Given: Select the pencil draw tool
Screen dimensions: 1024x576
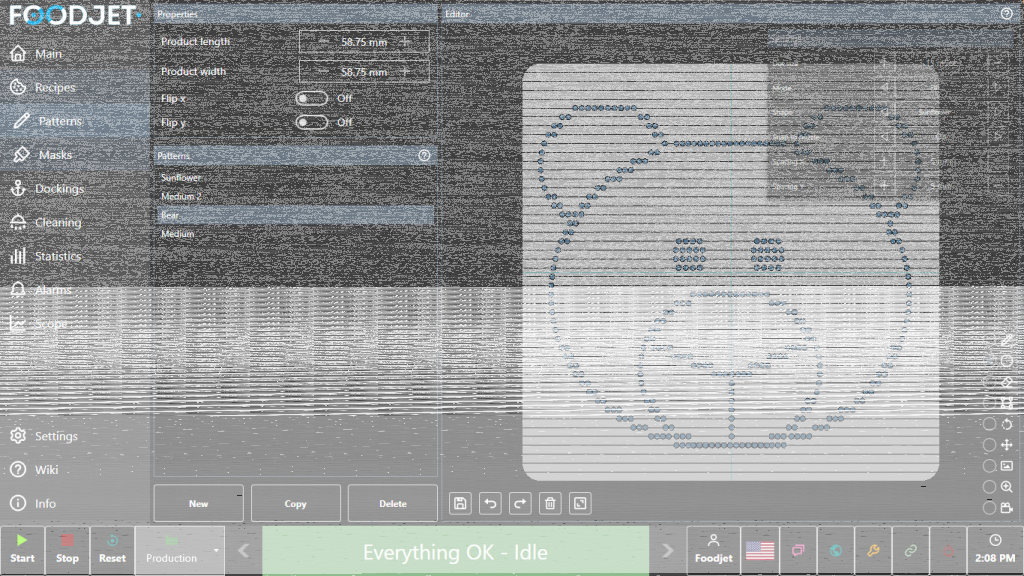Looking at the screenshot, I should coord(1007,340).
